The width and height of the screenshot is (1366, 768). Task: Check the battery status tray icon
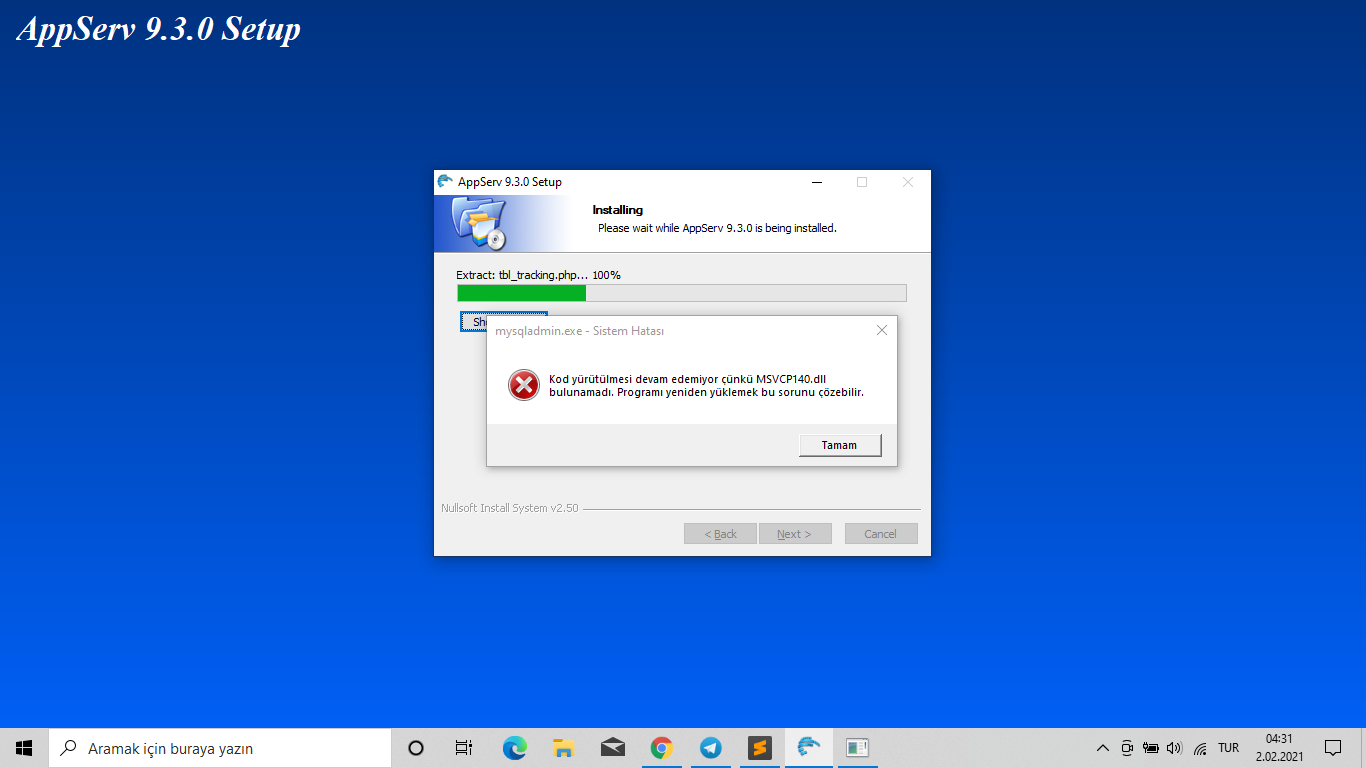(1151, 748)
